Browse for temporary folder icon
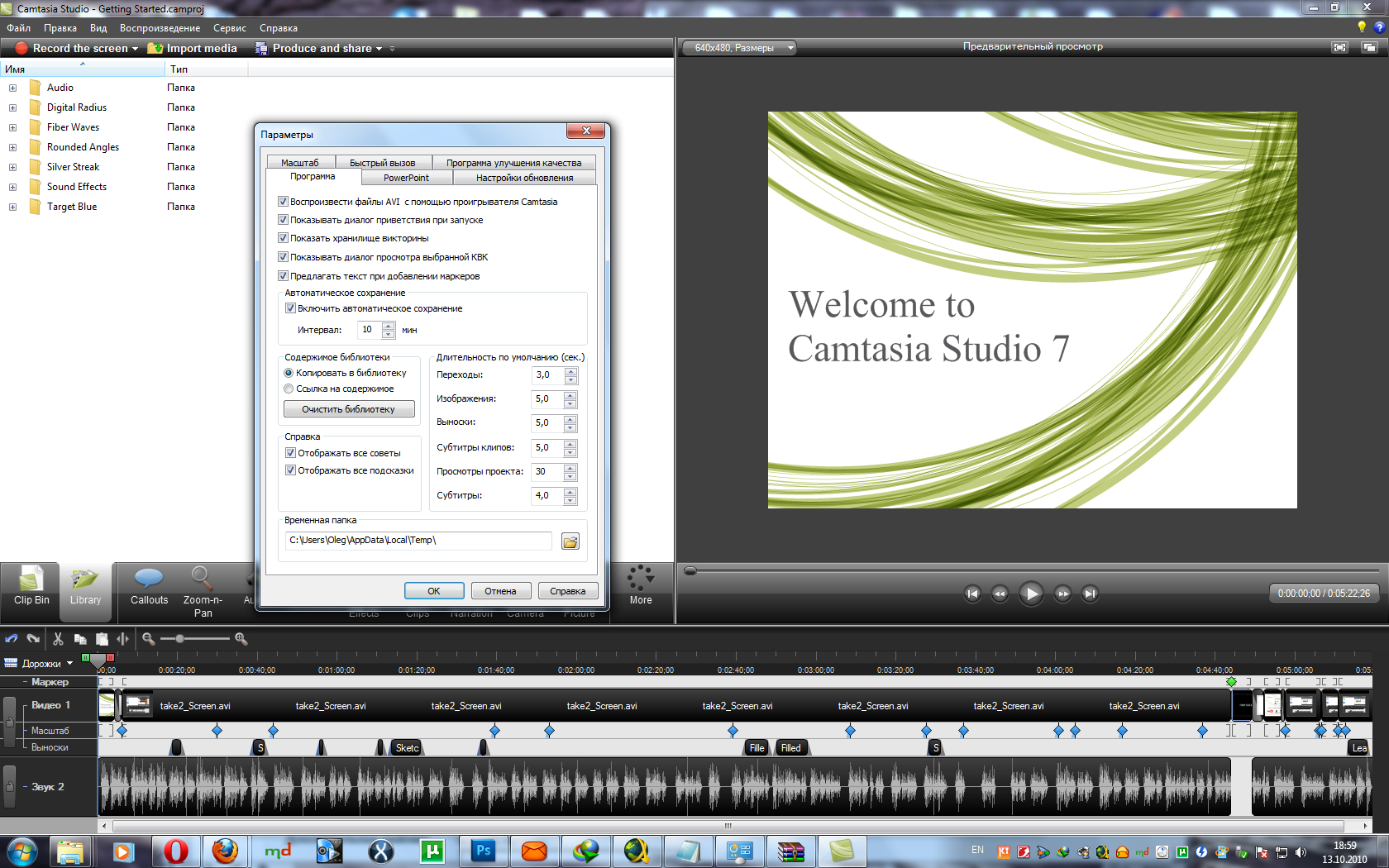Image resolution: width=1389 pixels, height=868 pixels. (570, 541)
